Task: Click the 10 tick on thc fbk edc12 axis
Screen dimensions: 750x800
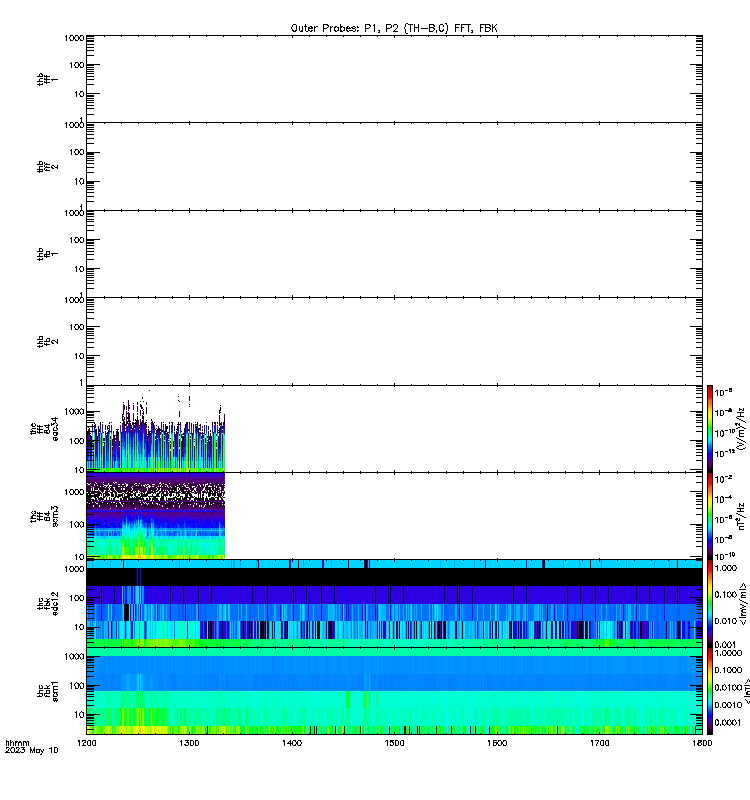Action: tap(79, 627)
